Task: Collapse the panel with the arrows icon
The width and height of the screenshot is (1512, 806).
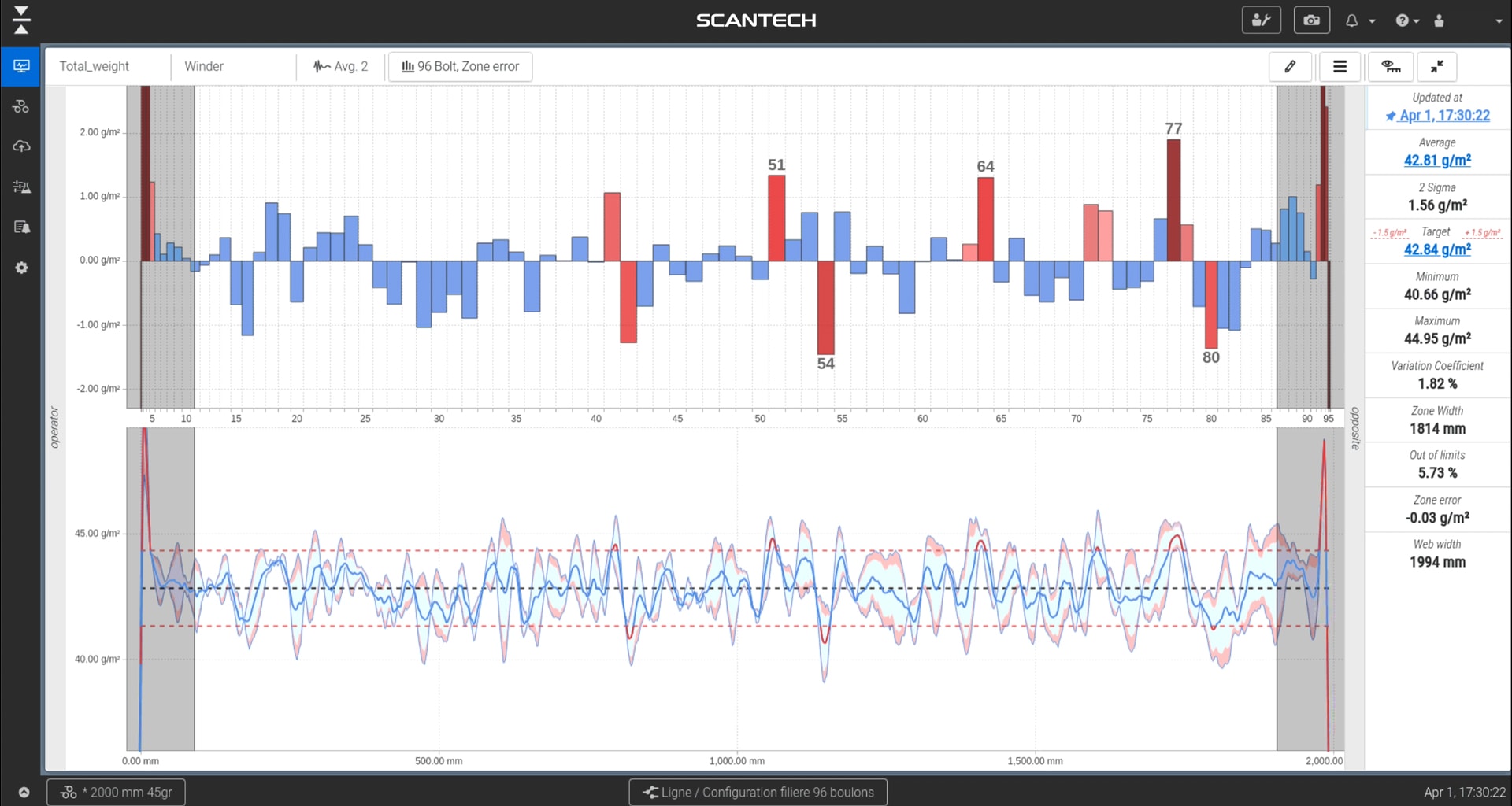Action: (x=1437, y=67)
